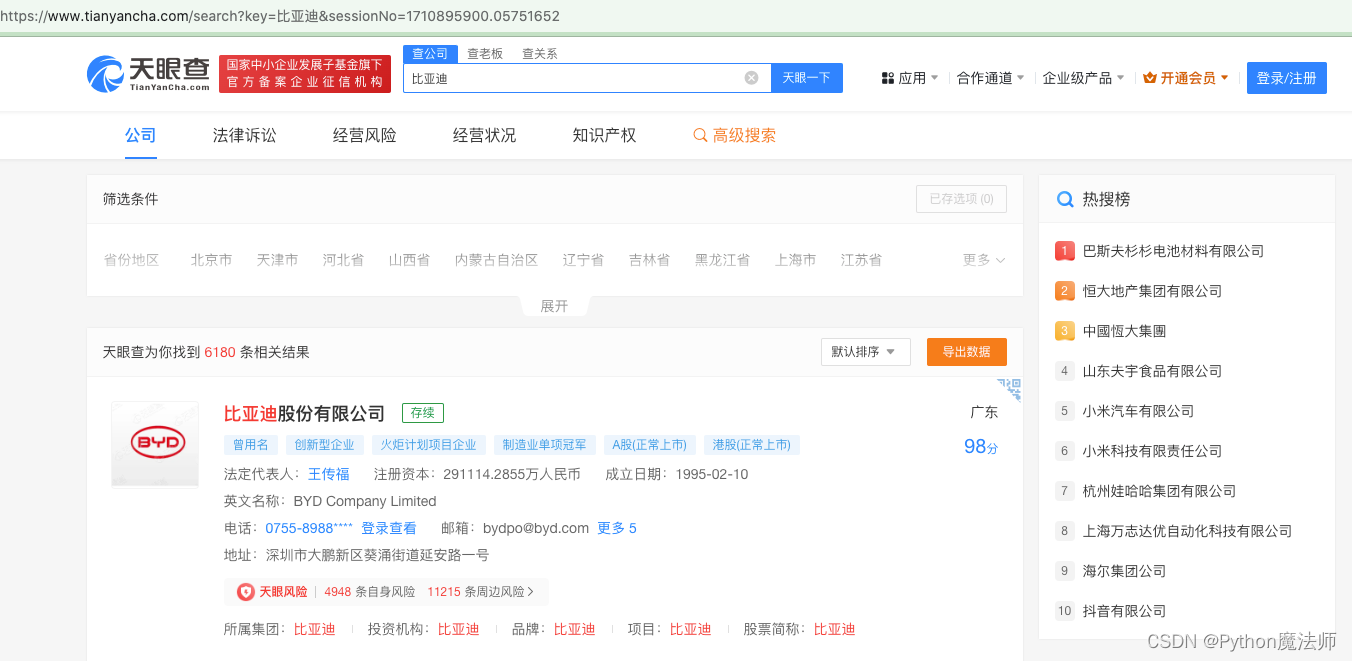The width and height of the screenshot is (1352, 661).
Task: Open the QR code icon on BYD card
Action: pyautogui.click(x=1009, y=389)
